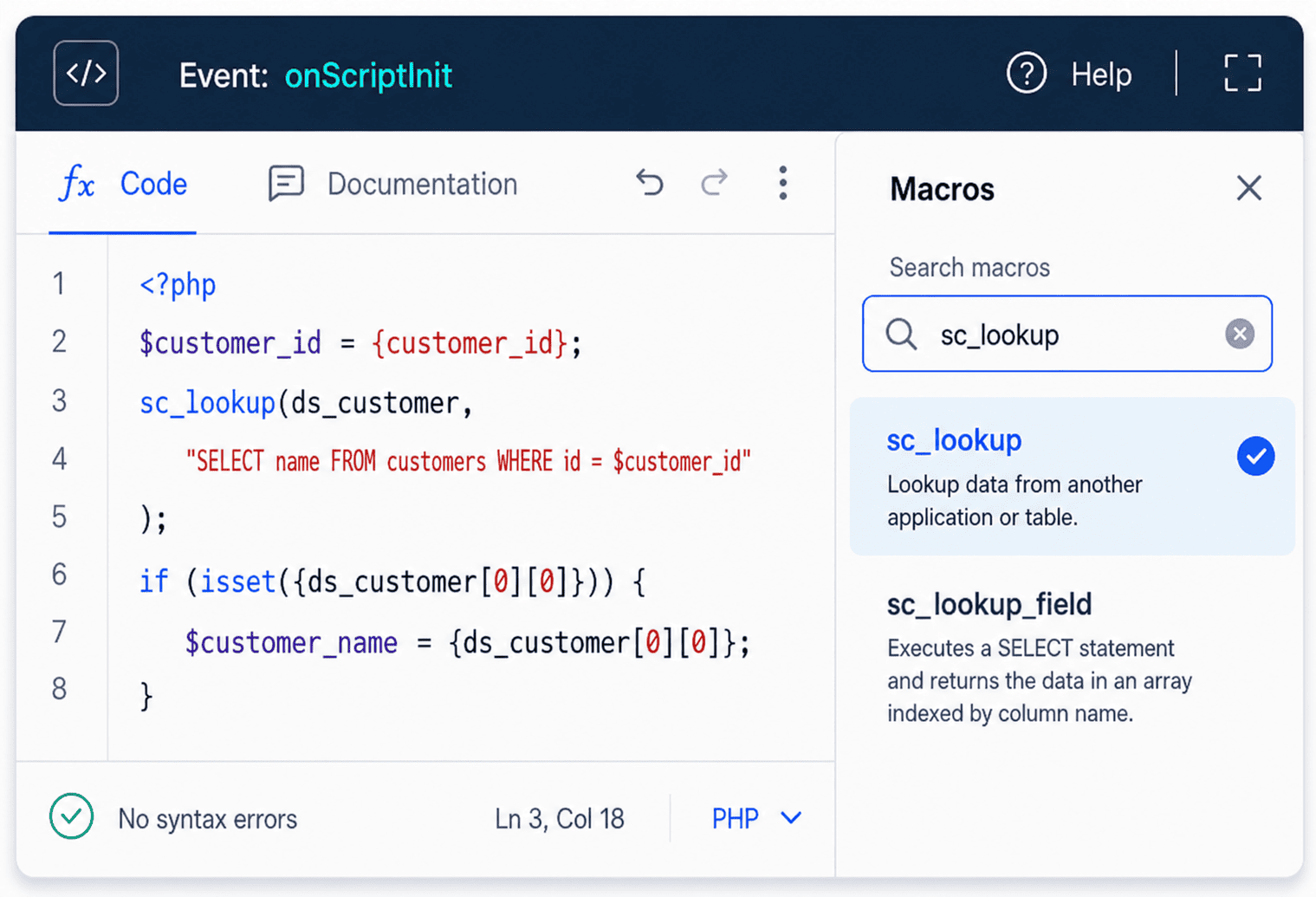Image resolution: width=1316 pixels, height=897 pixels.
Task: Click line number 4 in gutter
Action: [x=59, y=458]
